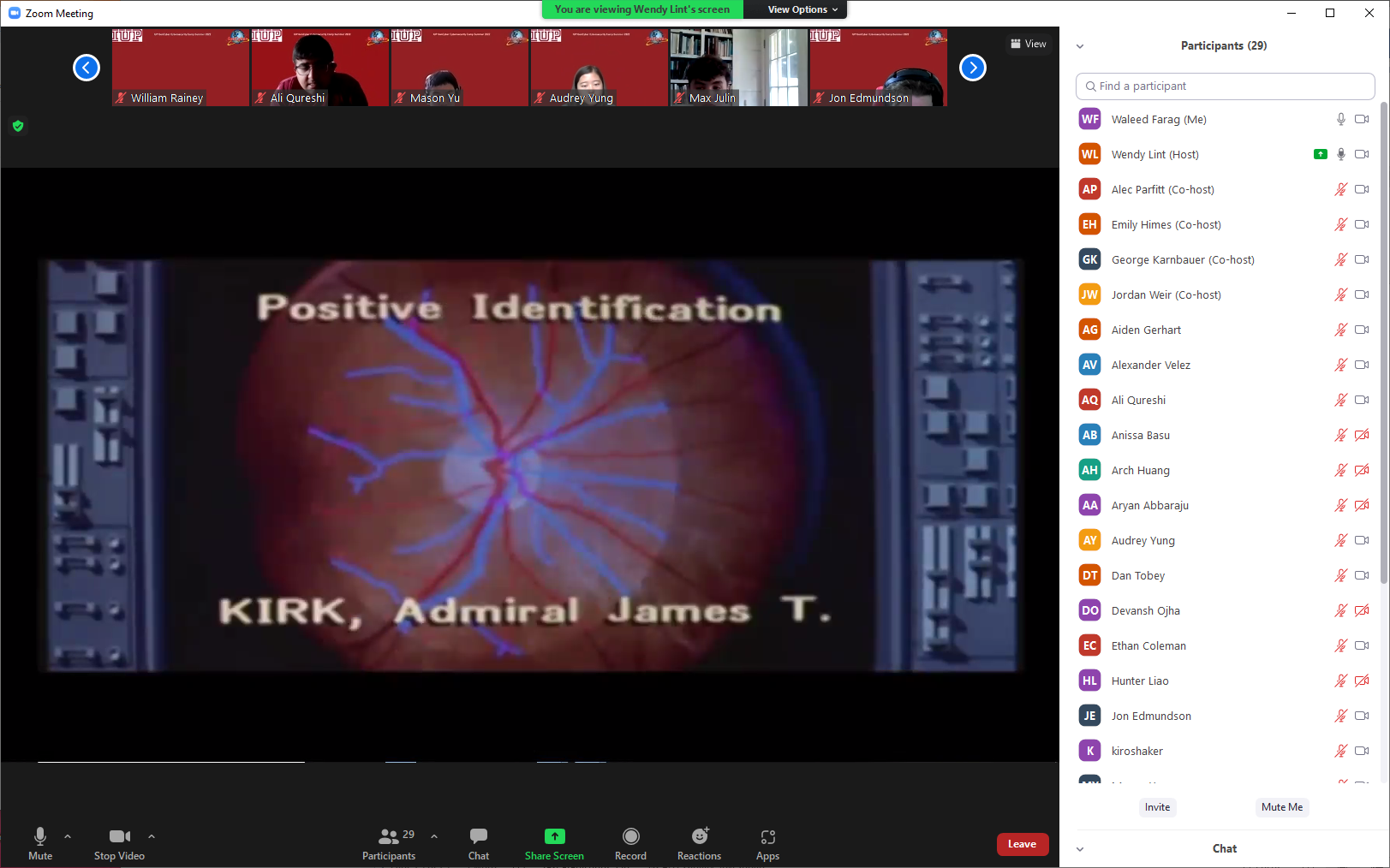Click the Mute microphone icon in toolbar
The width and height of the screenshot is (1390, 868).
[x=39, y=836]
